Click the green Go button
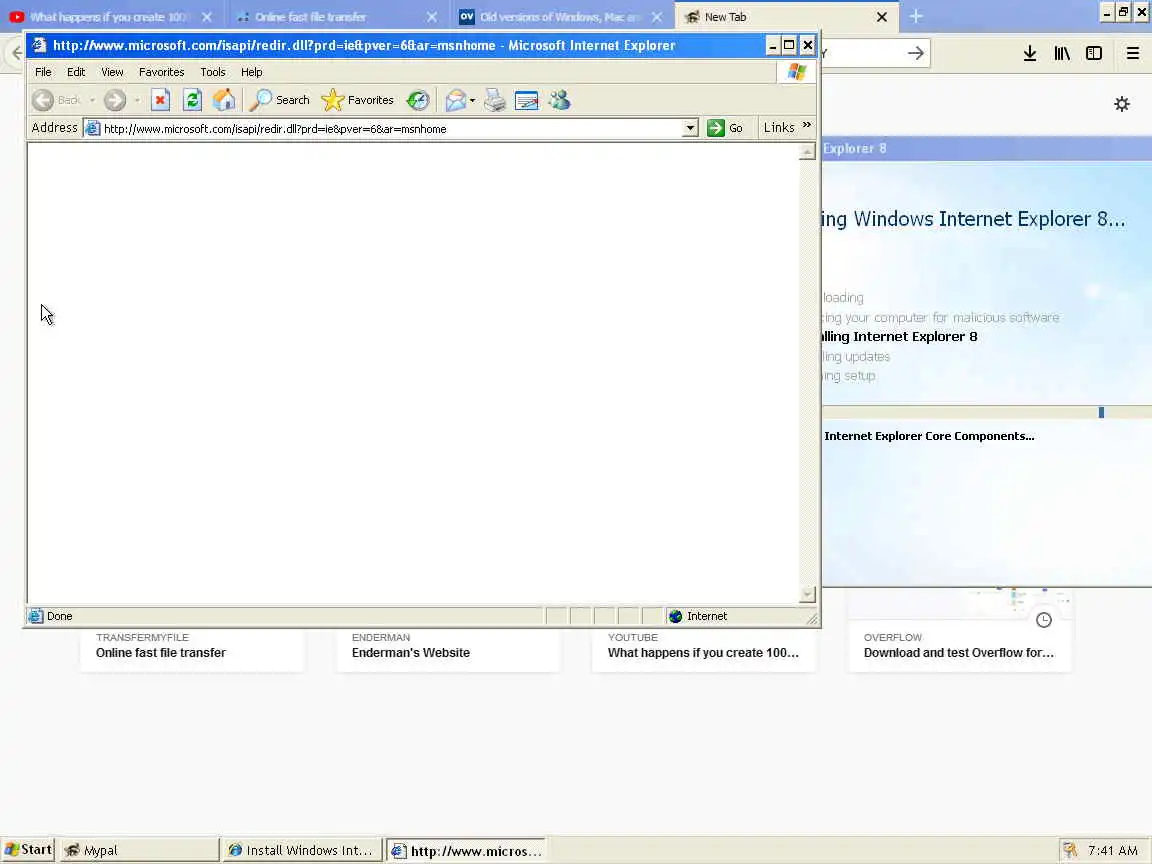The height and width of the screenshot is (864, 1152). pyautogui.click(x=725, y=128)
